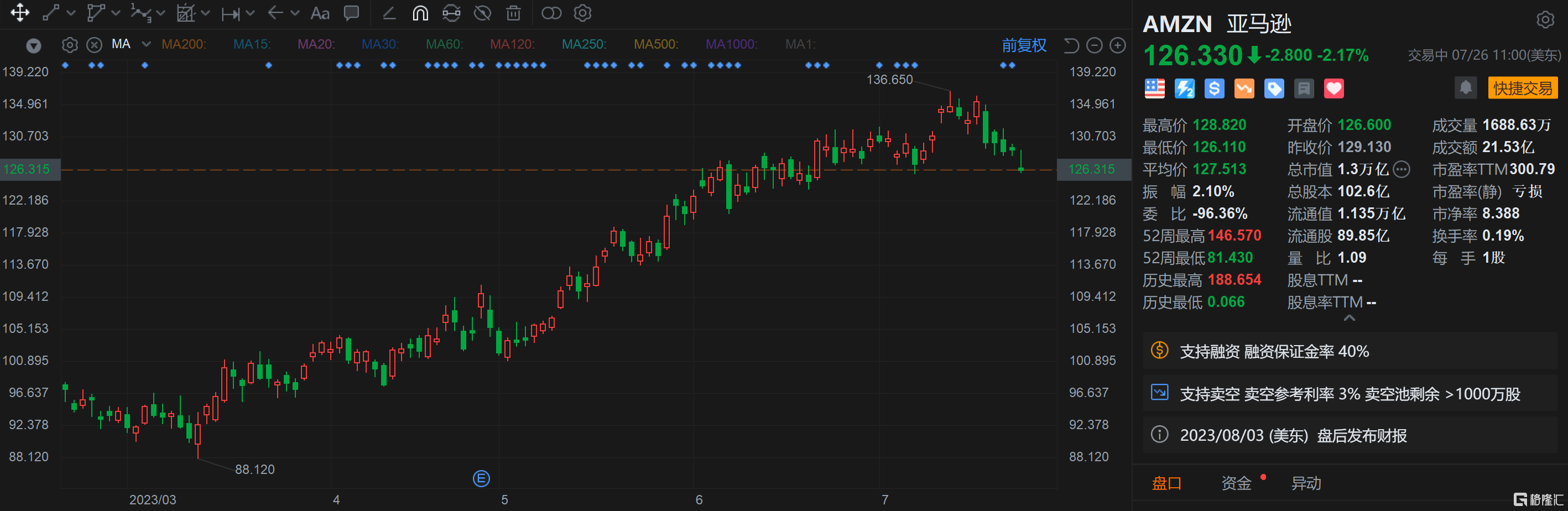
Task: Click the undo/reset chart view icon
Action: point(1071,45)
